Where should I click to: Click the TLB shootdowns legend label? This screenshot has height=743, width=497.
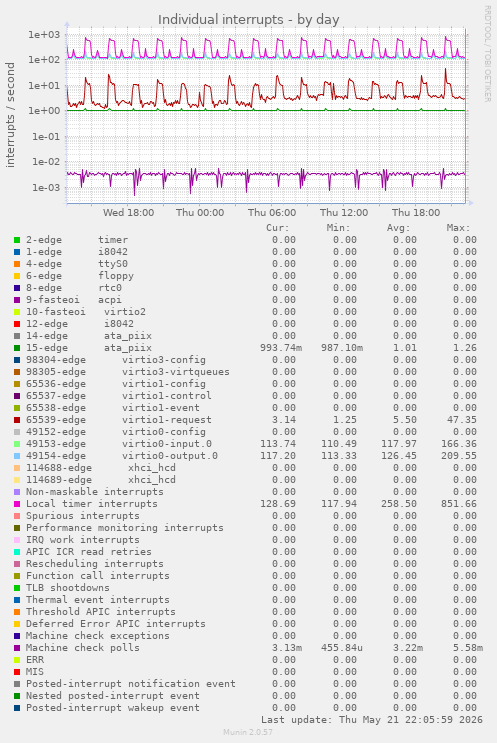tap(68, 588)
